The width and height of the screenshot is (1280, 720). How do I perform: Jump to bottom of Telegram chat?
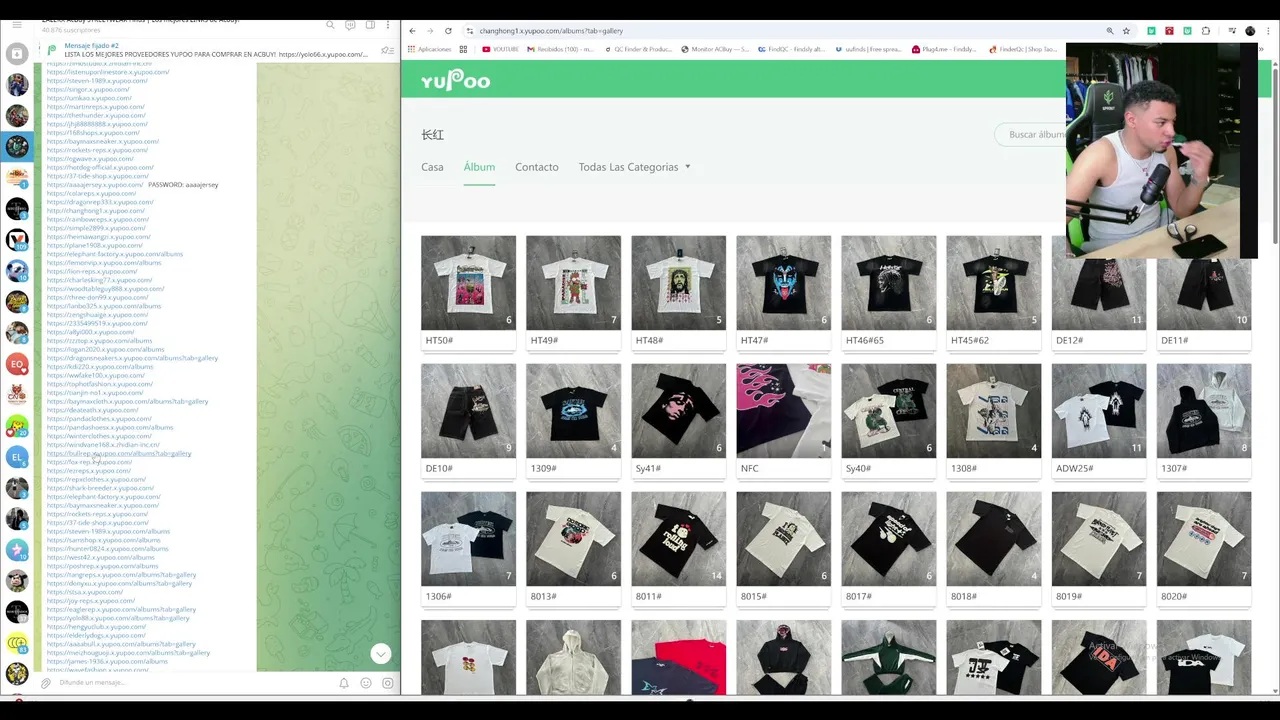pyautogui.click(x=380, y=653)
